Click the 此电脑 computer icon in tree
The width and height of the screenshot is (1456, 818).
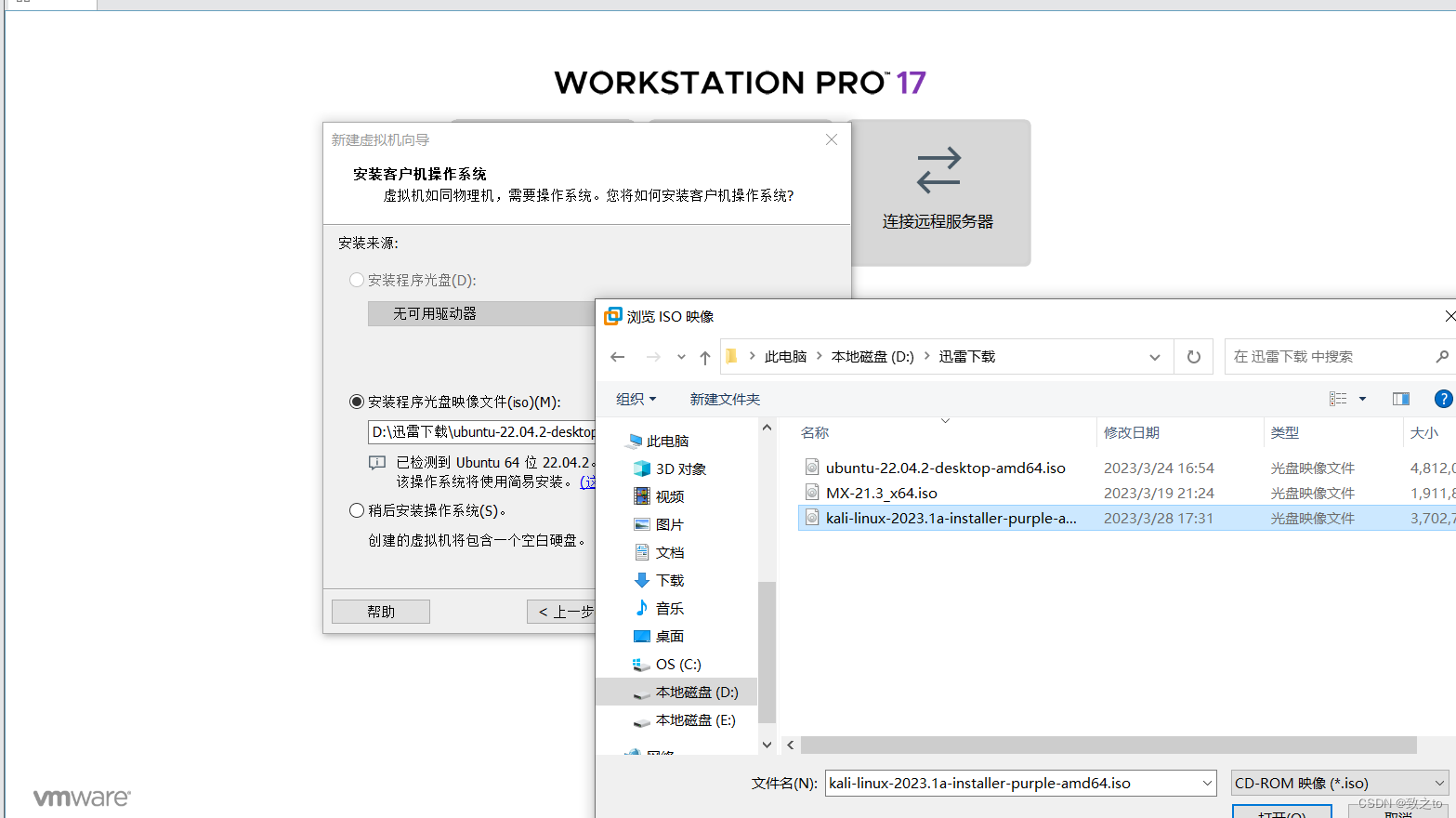(635, 441)
